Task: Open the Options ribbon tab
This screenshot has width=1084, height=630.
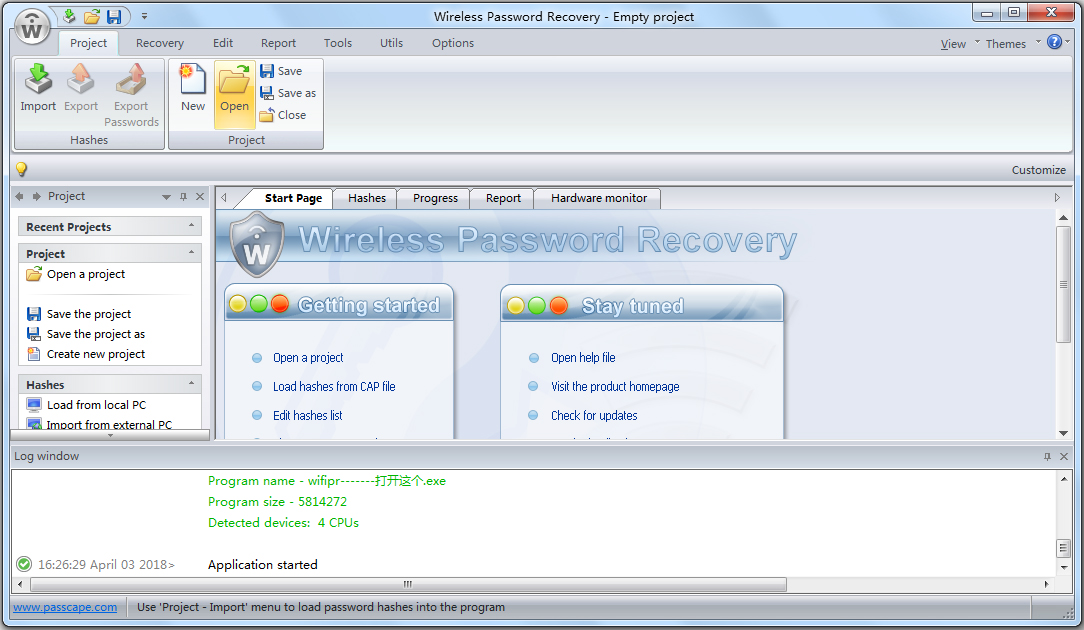Action: coord(453,43)
